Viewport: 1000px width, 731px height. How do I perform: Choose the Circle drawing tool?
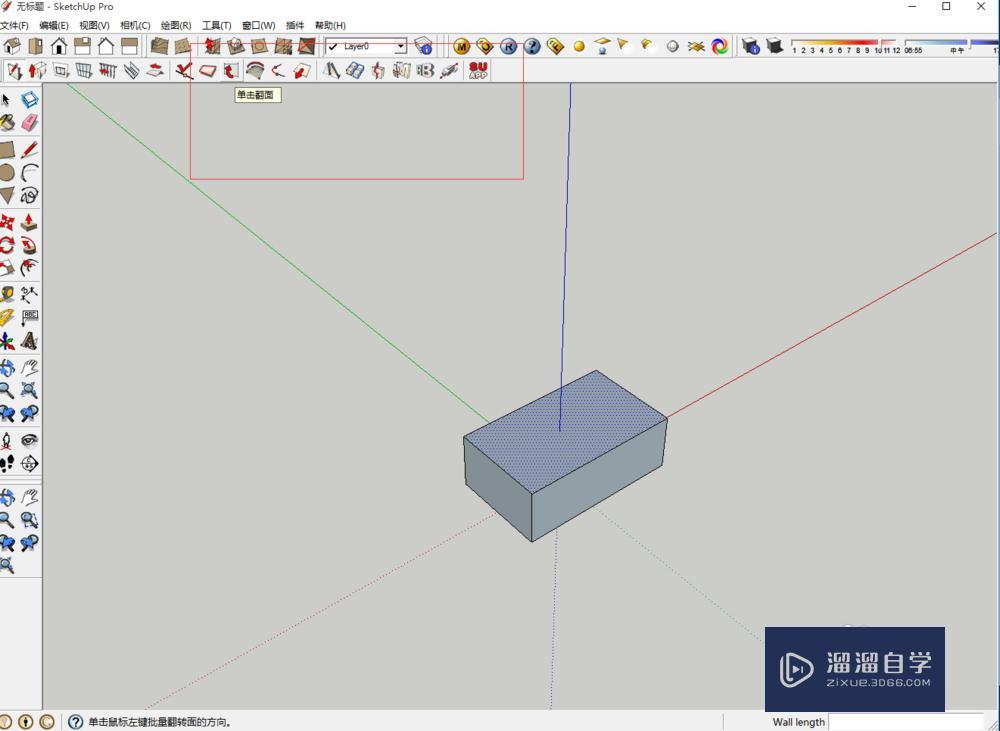[x=6, y=172]
